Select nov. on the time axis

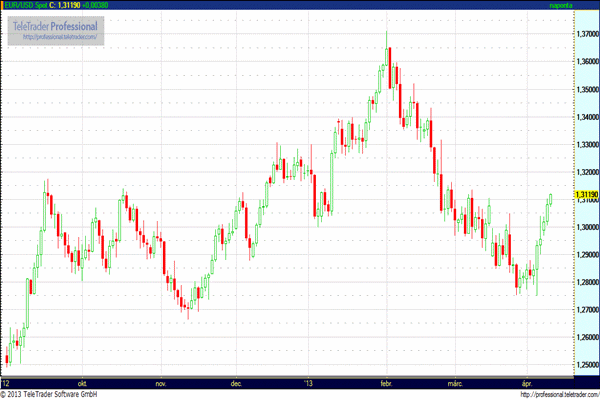[160, 383]
